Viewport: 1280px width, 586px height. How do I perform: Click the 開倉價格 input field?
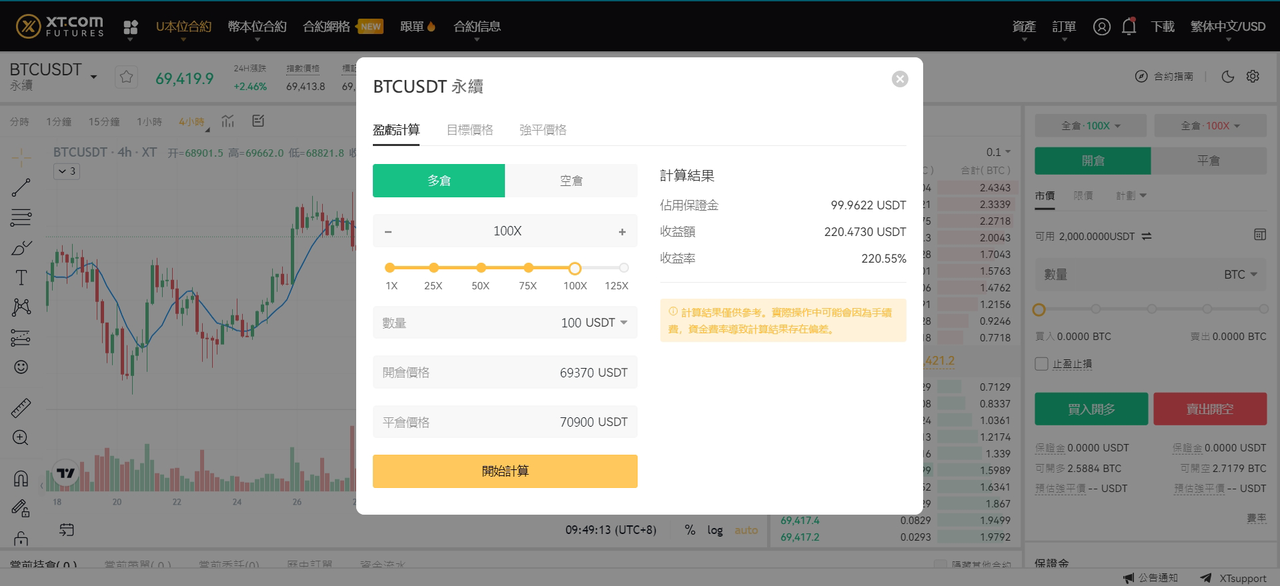coord(505,372)
